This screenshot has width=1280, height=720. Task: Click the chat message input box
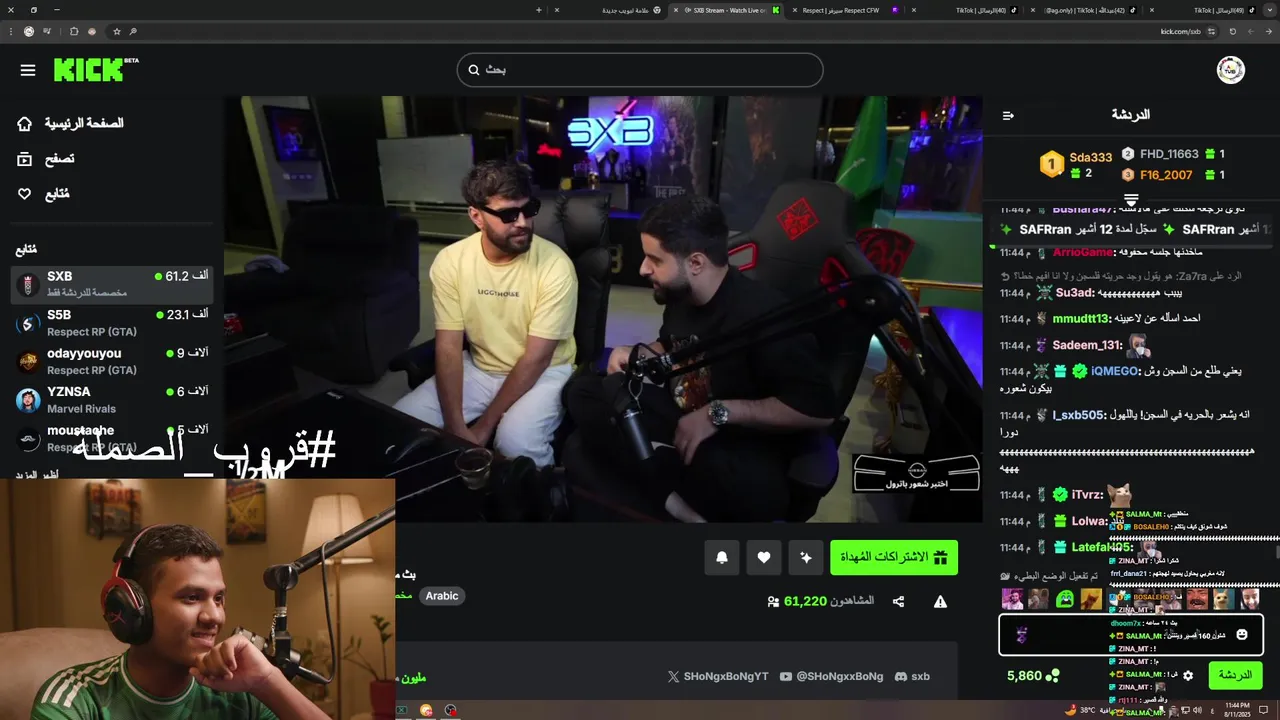tap(1131, 635)
